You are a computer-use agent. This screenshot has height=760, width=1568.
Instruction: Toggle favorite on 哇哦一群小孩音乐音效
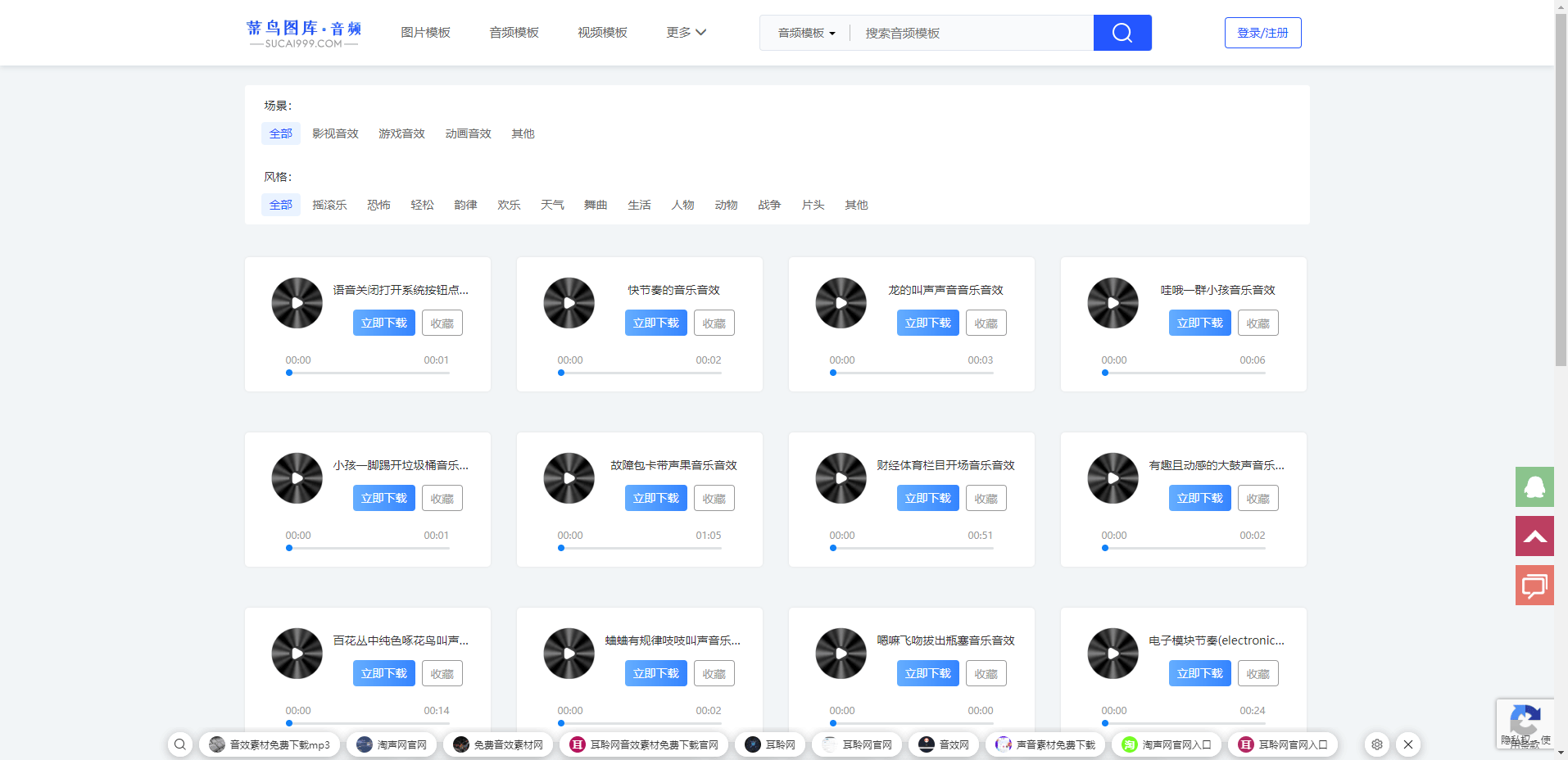(1258, 322)
